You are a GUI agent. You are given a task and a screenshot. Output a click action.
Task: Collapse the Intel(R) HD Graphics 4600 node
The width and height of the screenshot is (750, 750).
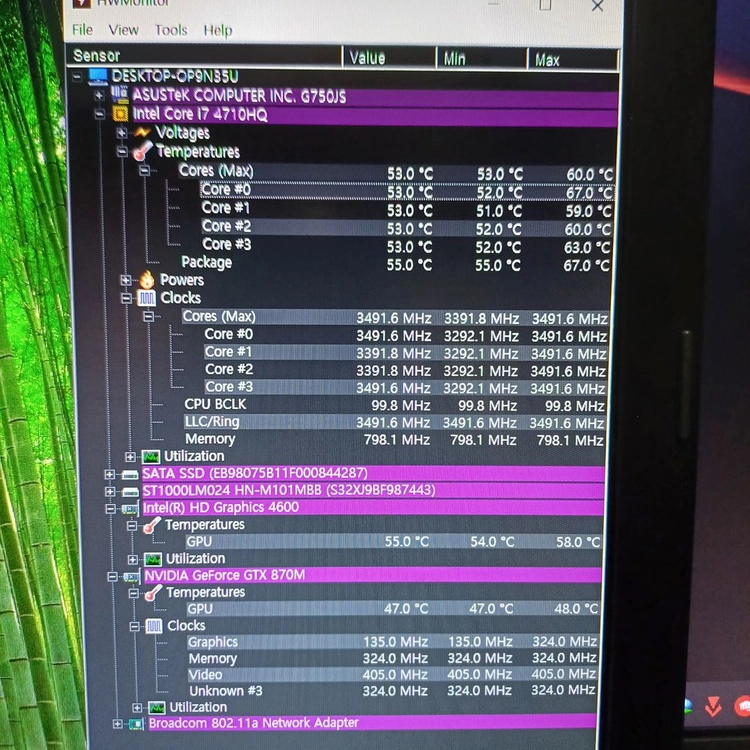(110, 508)
